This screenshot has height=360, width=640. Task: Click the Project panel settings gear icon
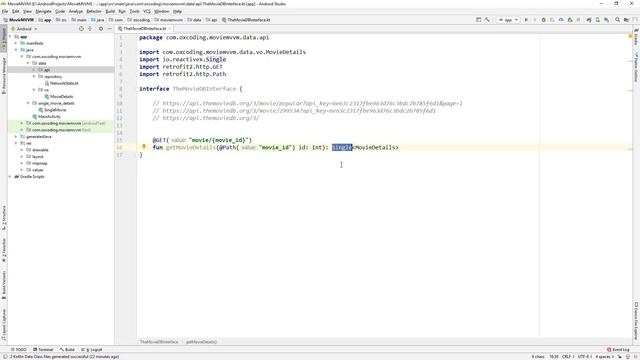point(101,29)
